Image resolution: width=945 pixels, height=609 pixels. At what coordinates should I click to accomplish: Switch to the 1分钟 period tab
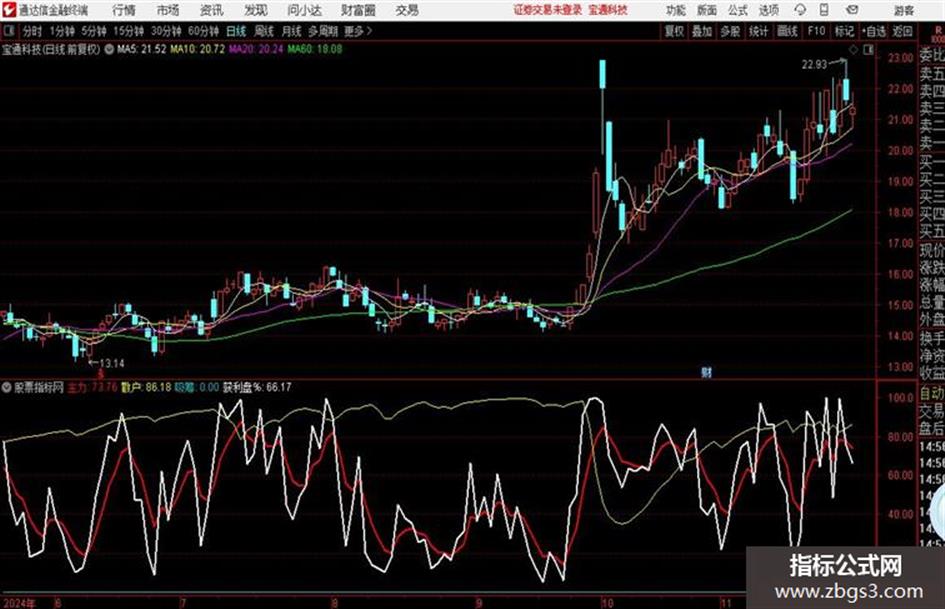pyautogui.click(x=61, y=31)
